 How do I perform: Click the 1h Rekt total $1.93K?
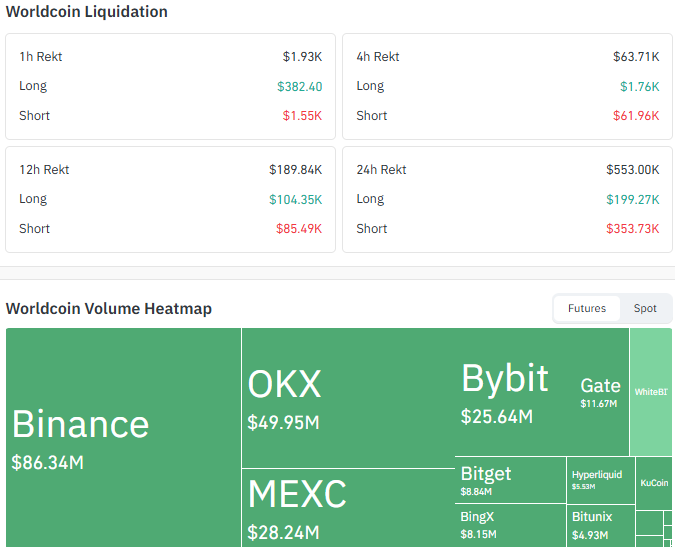click(x=302, y=56)
